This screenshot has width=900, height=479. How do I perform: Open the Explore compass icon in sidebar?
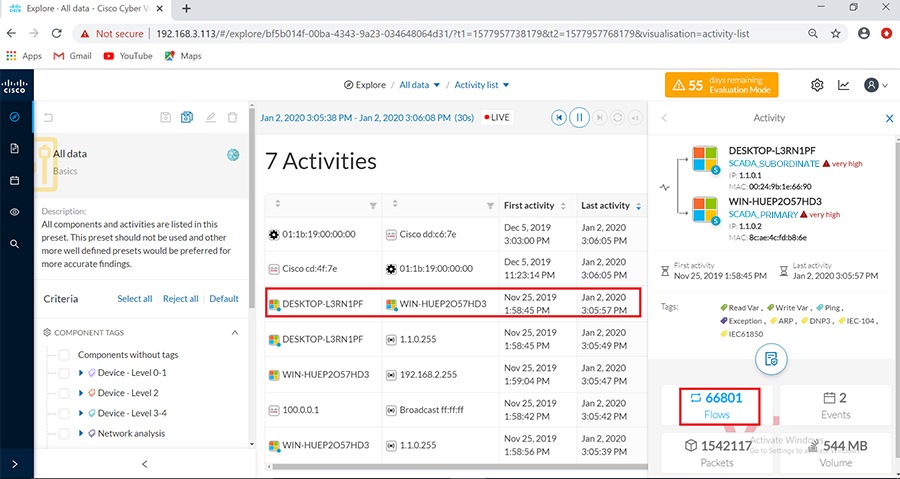point(15,117)
